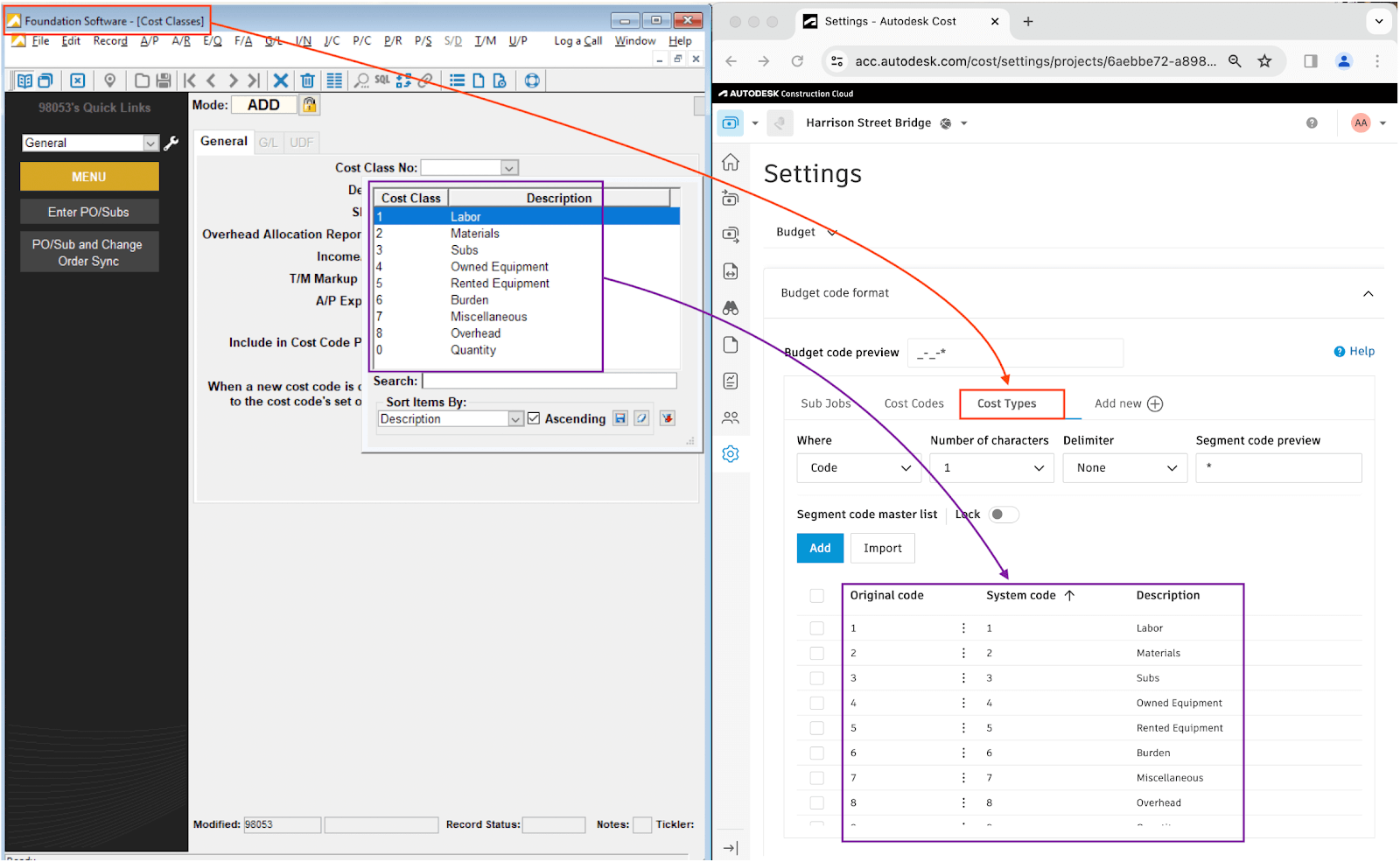Open the Cost Class No dropdown
The image size is (1400, 862).
coord(509,167)
